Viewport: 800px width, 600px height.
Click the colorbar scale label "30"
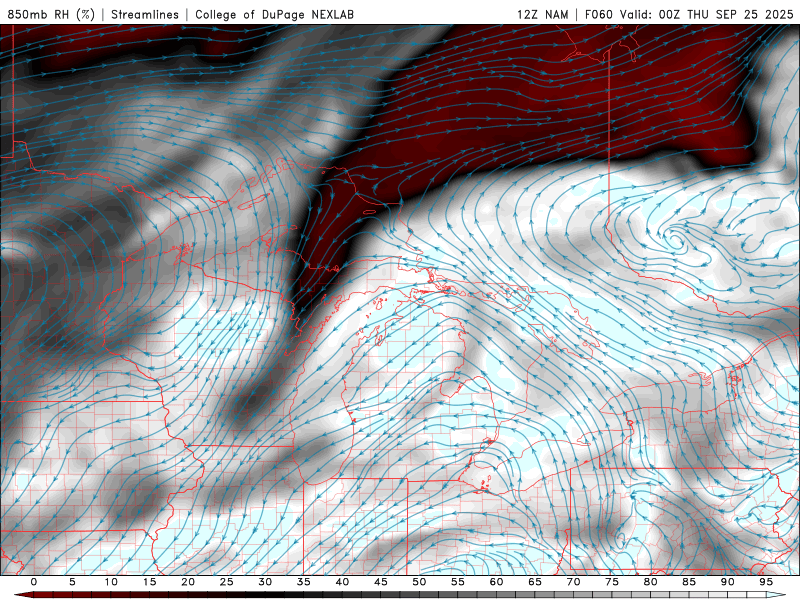pyautogui.click(x=265, y=582)
